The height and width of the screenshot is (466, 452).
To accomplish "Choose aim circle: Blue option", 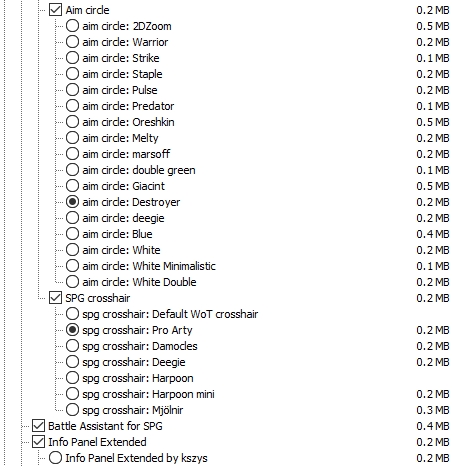I will (x=72, y=234).
